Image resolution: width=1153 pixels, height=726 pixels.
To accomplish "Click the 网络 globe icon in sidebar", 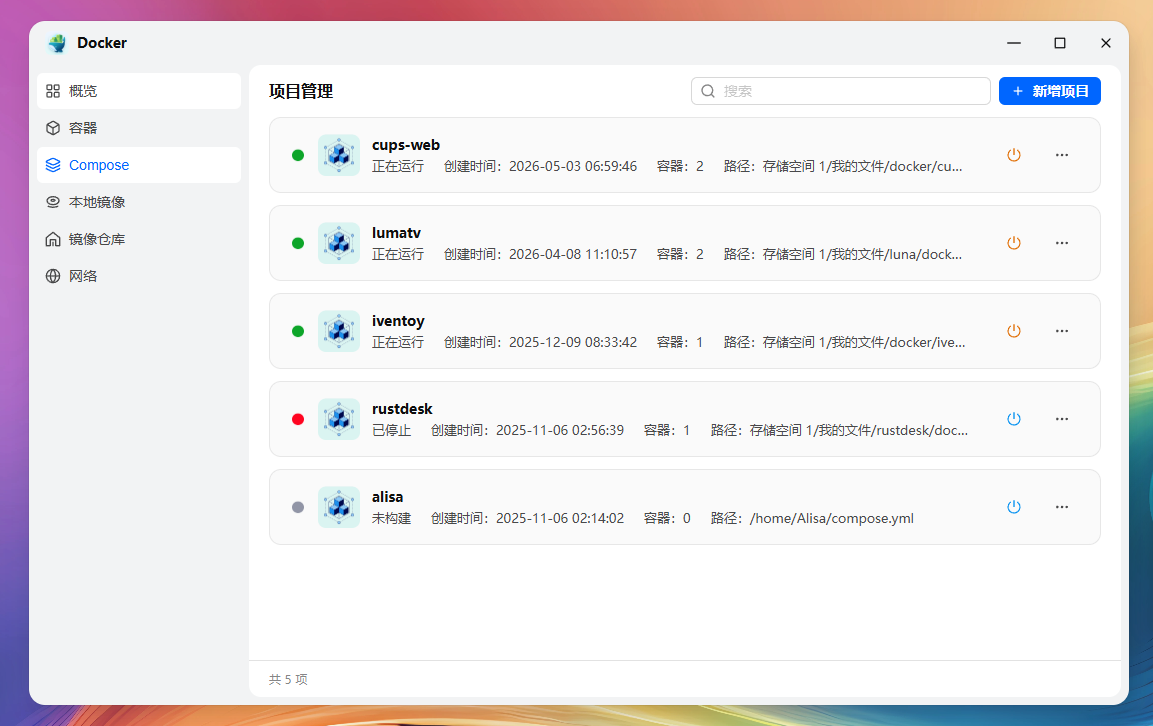I will [53, 276].
